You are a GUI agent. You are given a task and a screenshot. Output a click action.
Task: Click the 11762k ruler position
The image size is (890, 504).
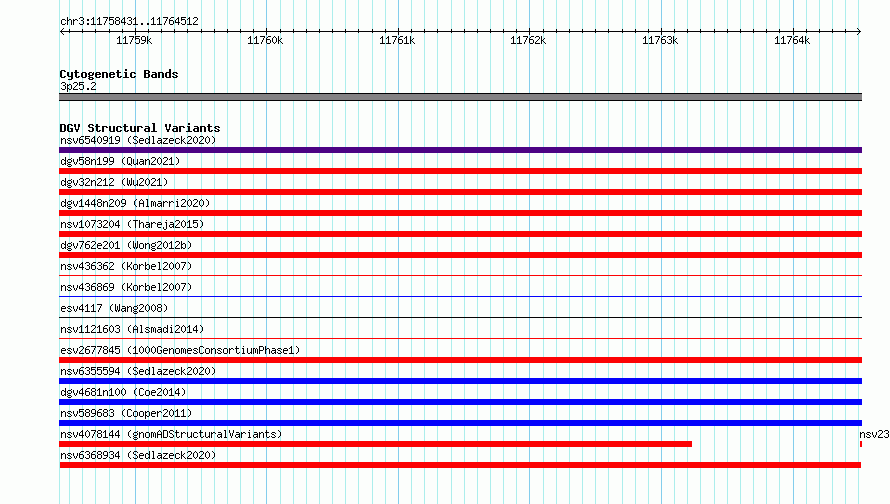point(528,40)
